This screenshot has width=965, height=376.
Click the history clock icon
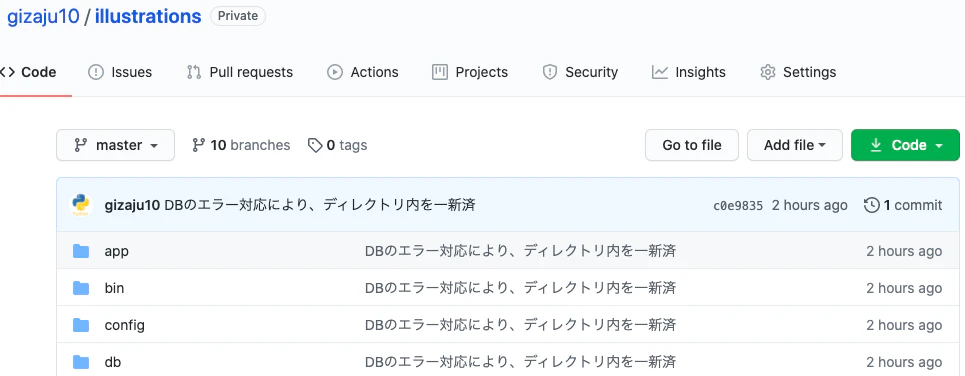[872, 205]
